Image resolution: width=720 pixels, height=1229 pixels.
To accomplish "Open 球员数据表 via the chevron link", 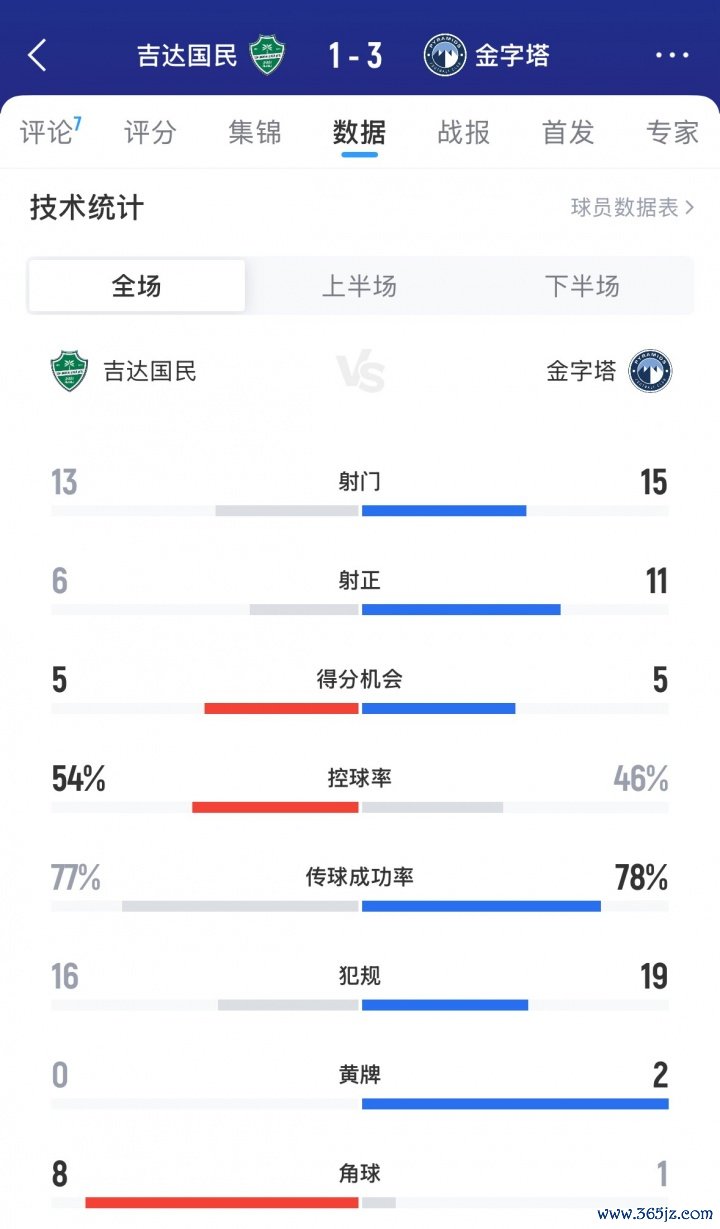I will (632, 208).
